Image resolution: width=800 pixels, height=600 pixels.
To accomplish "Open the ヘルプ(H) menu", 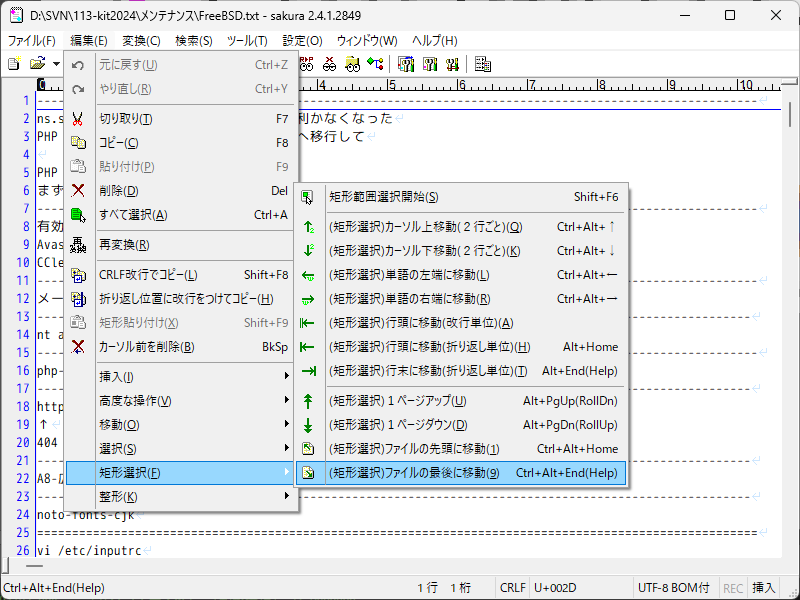I will 435,40.
